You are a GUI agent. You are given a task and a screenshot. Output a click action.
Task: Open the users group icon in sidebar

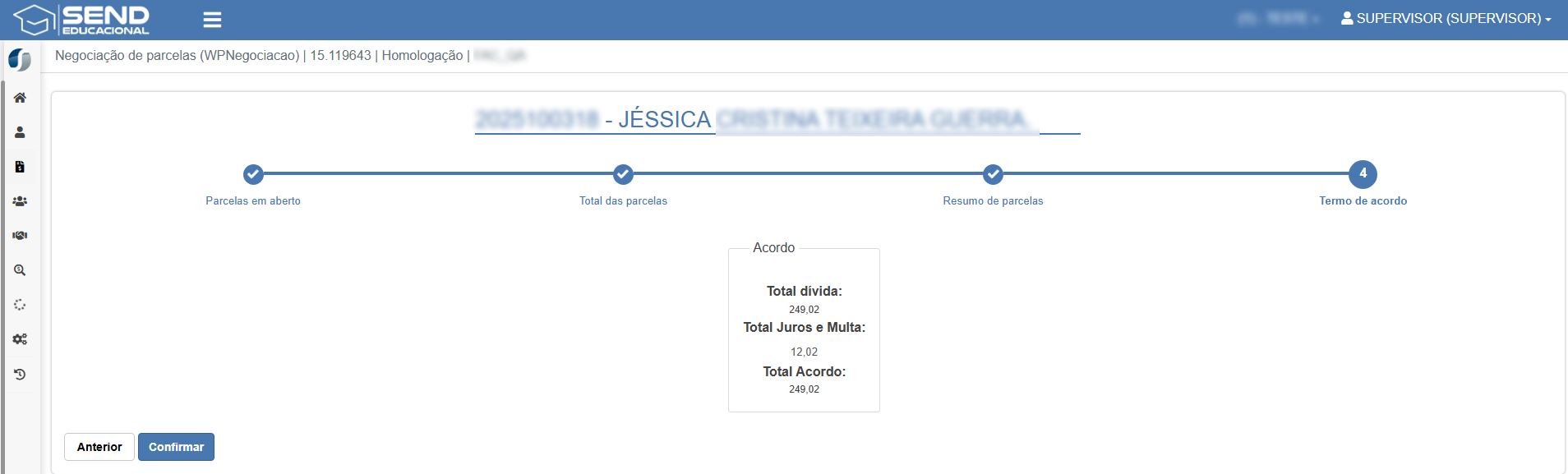point(20,201)
